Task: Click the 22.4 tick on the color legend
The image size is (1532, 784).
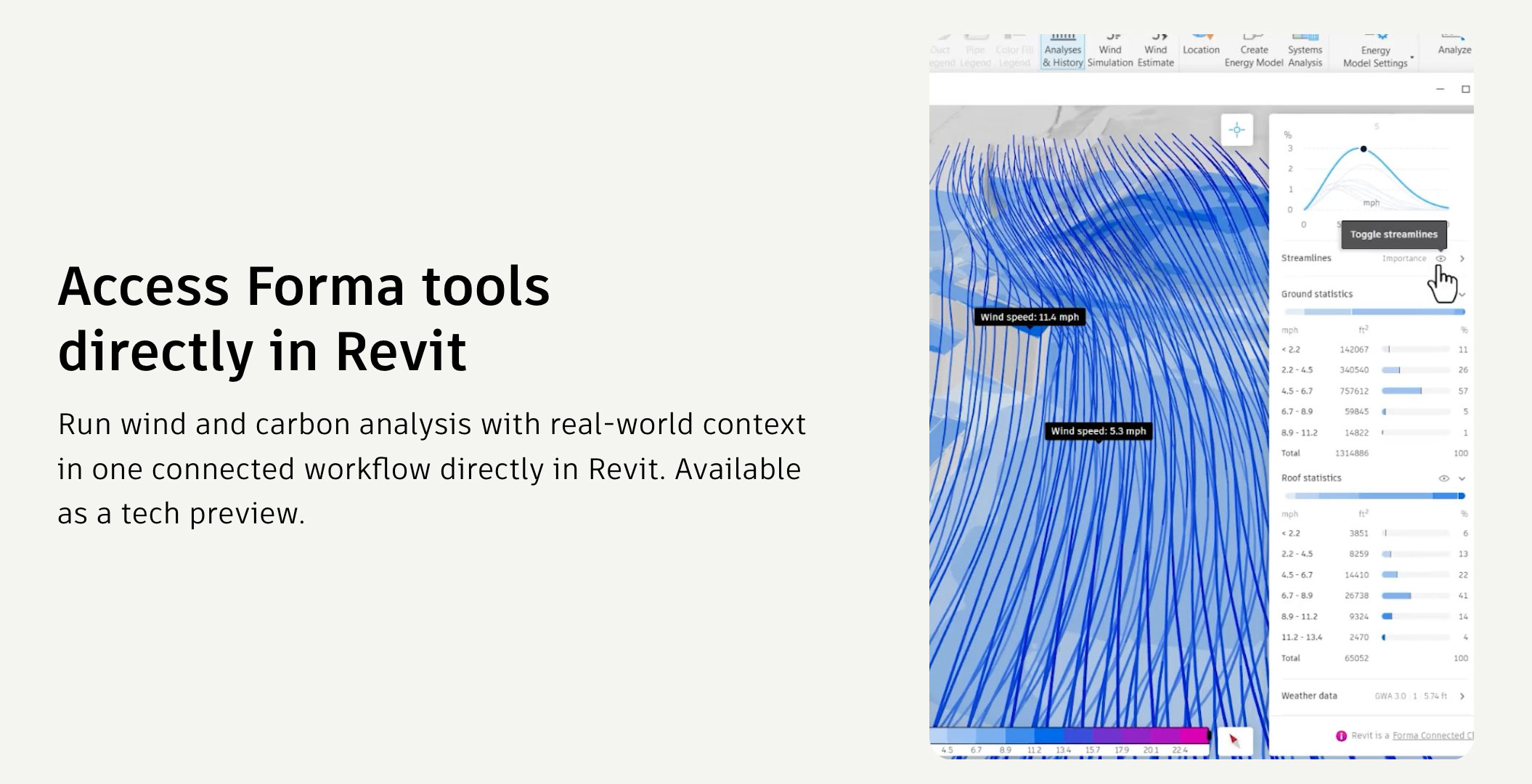Action: [x=1180, y=751]
